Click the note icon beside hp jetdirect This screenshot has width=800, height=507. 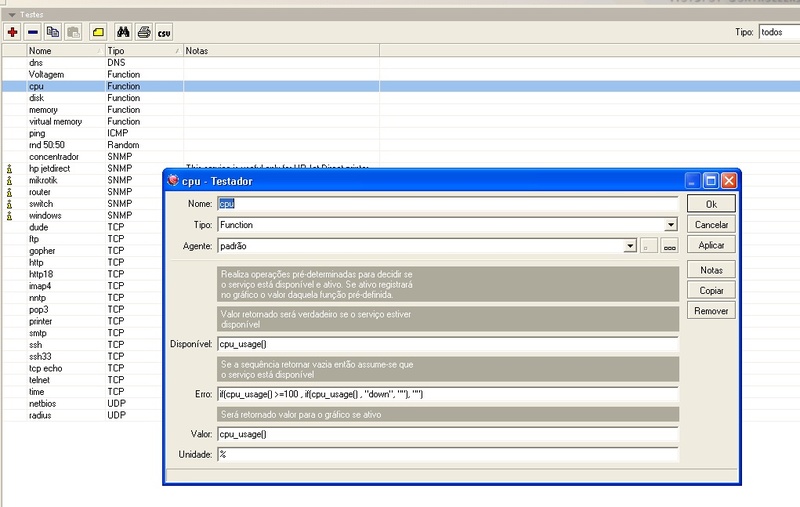(9, 168)
